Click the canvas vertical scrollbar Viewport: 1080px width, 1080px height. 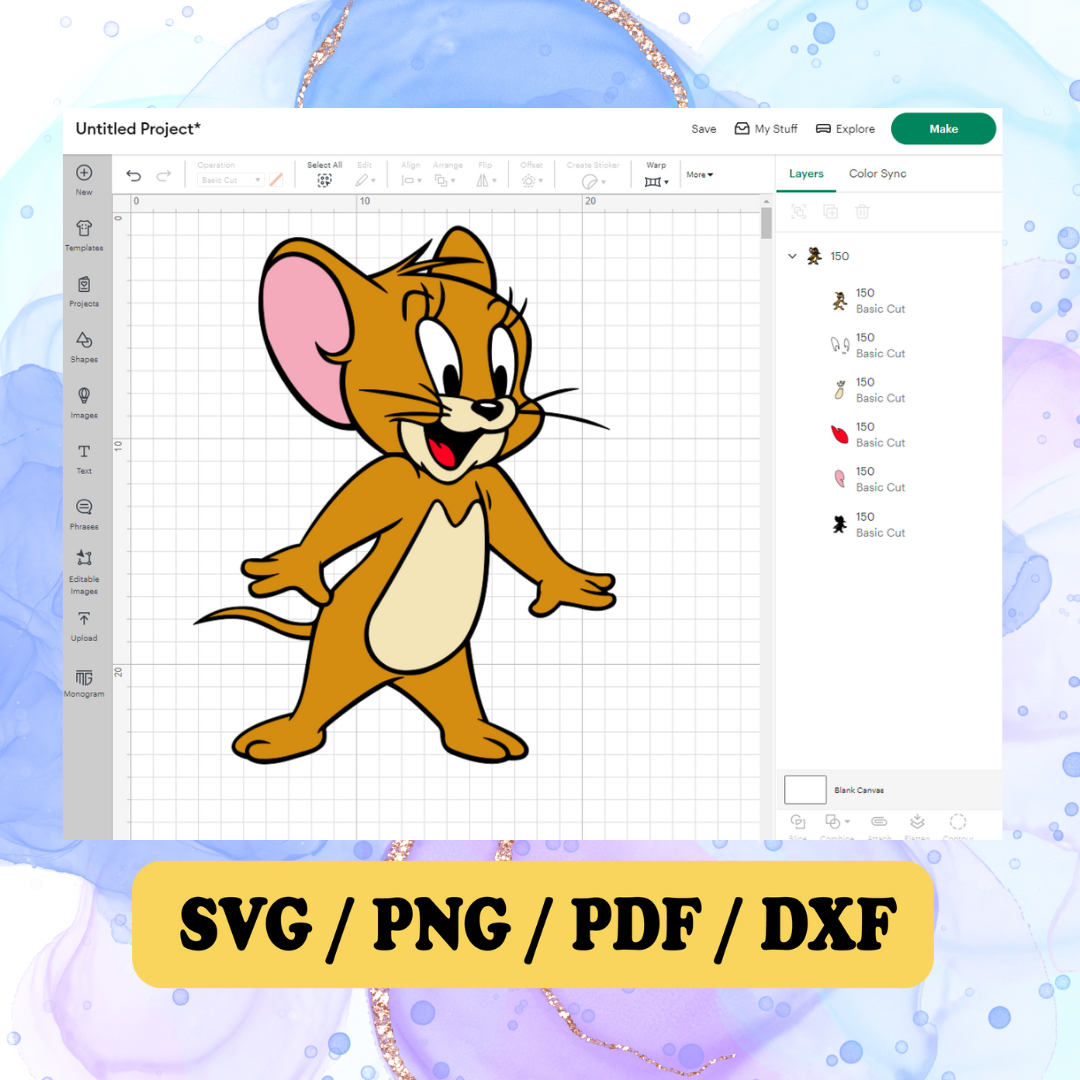pyautogui.click(x=766, y=224)
